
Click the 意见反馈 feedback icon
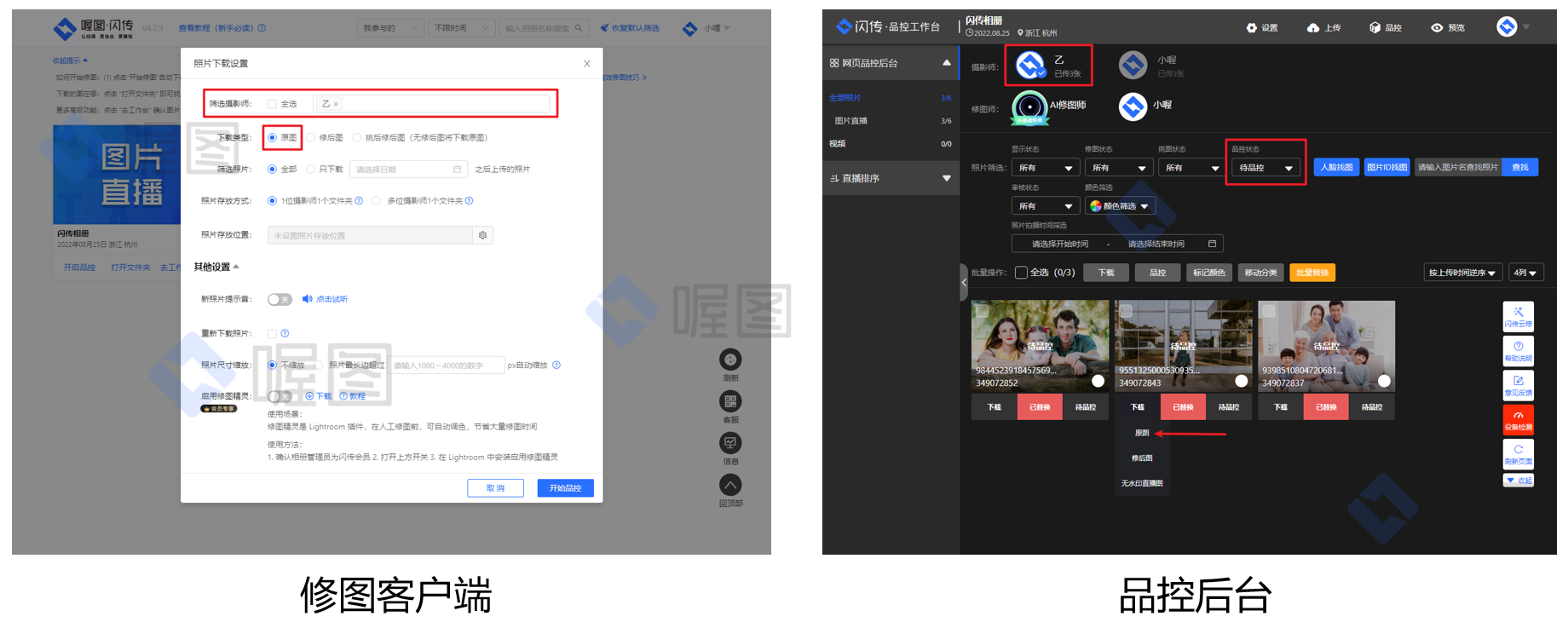pos(1518,384)
